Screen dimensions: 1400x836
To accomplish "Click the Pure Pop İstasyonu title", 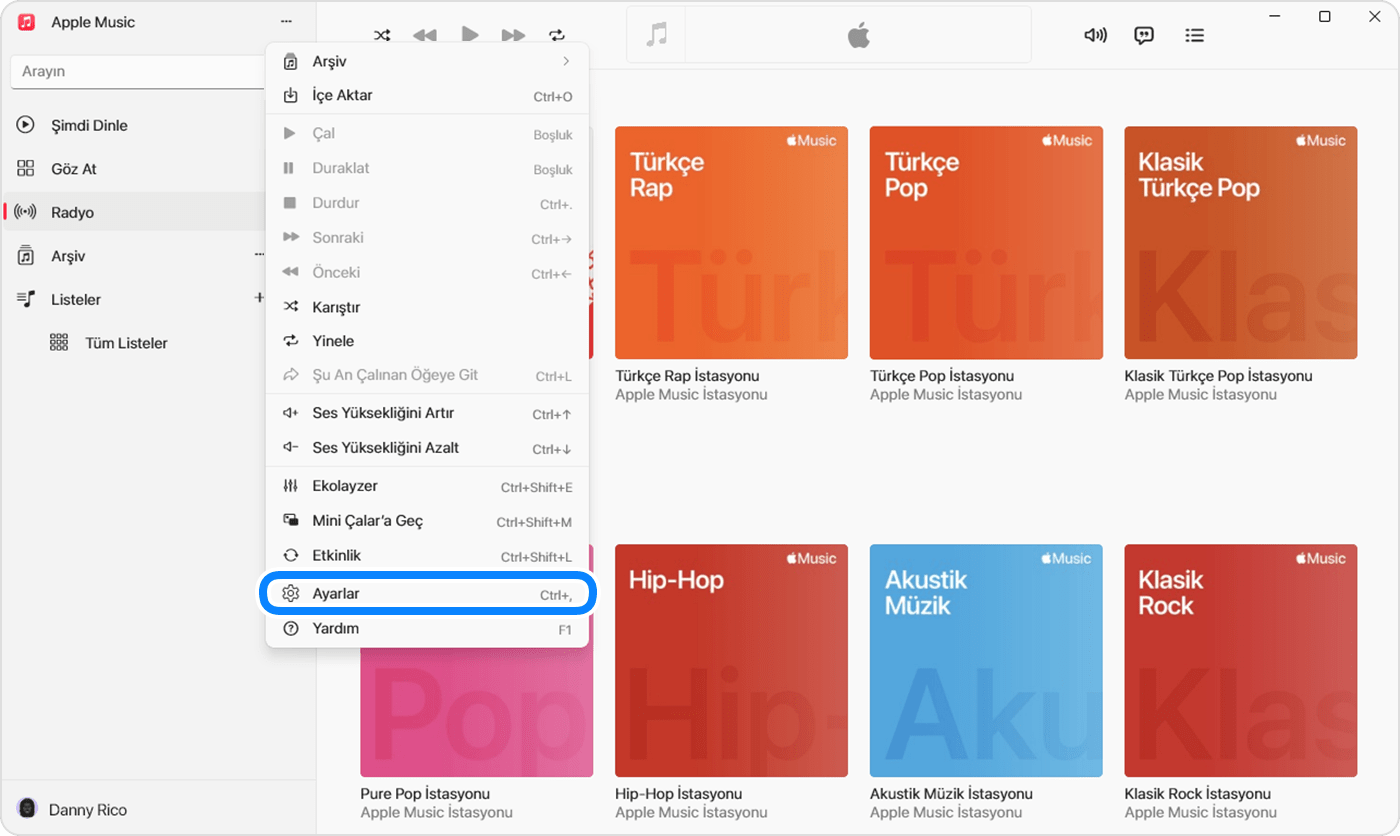I will pos(425,794).
